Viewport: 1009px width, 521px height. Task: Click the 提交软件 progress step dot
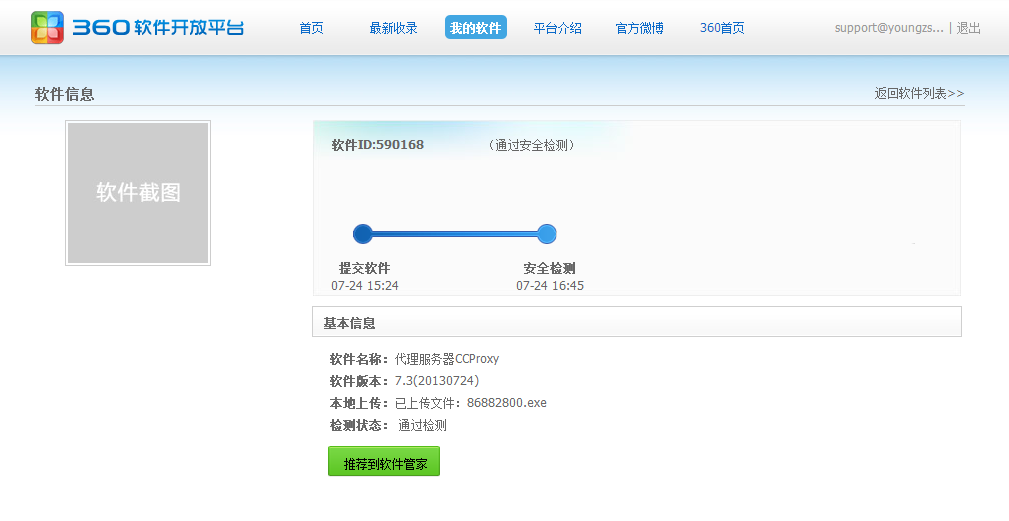click(363, 233)
